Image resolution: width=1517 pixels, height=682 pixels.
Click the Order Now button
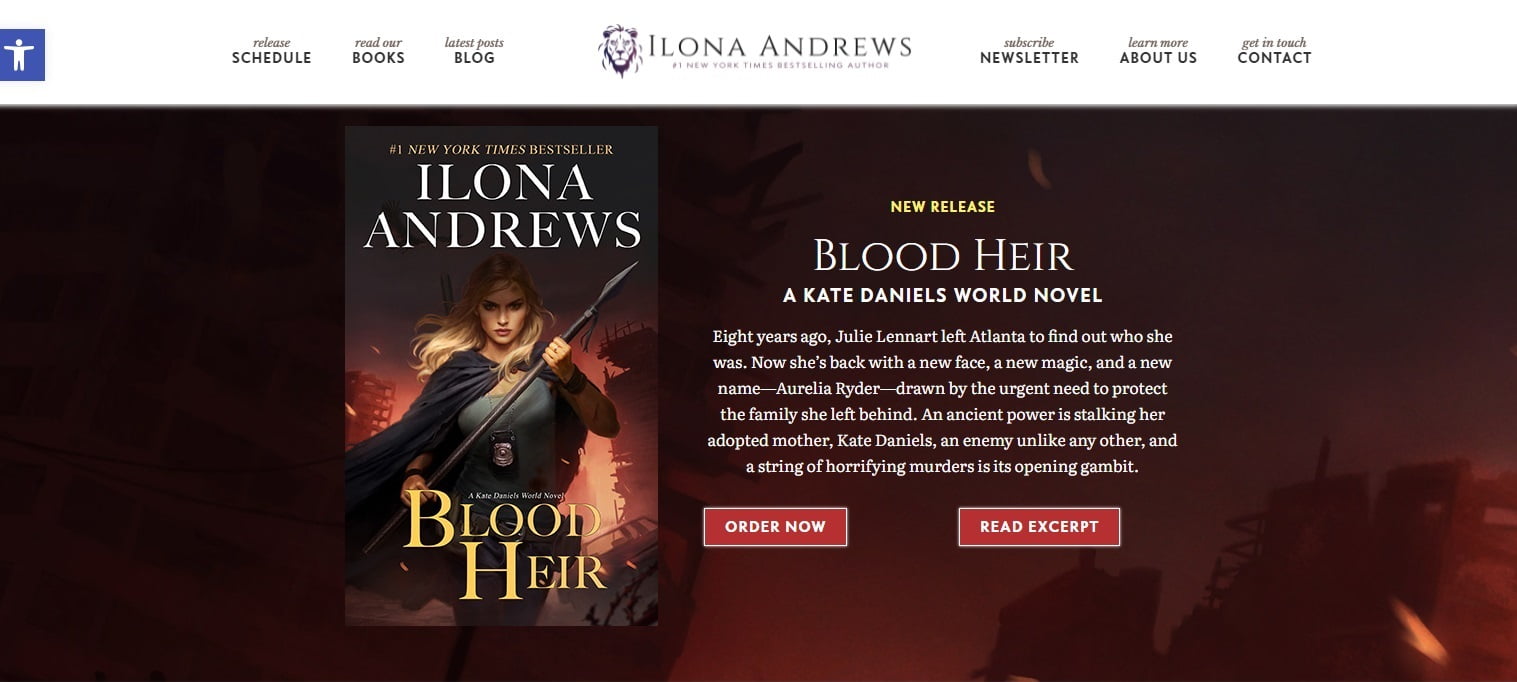[x=775, y=527]
